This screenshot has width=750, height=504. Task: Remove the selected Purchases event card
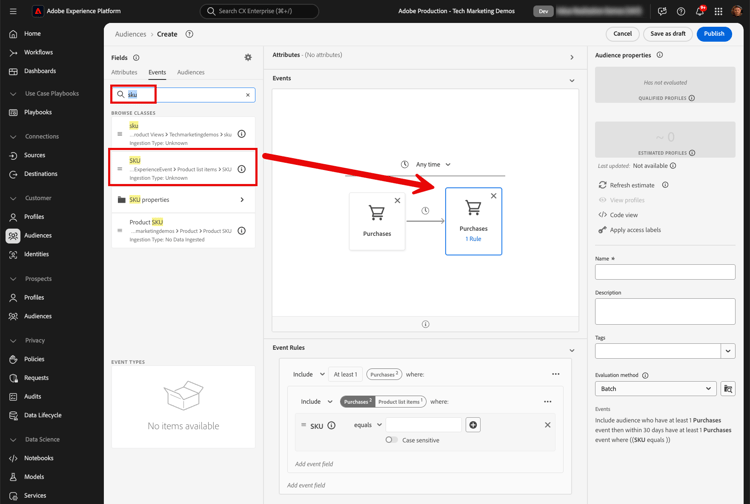(x=493, y=196)
